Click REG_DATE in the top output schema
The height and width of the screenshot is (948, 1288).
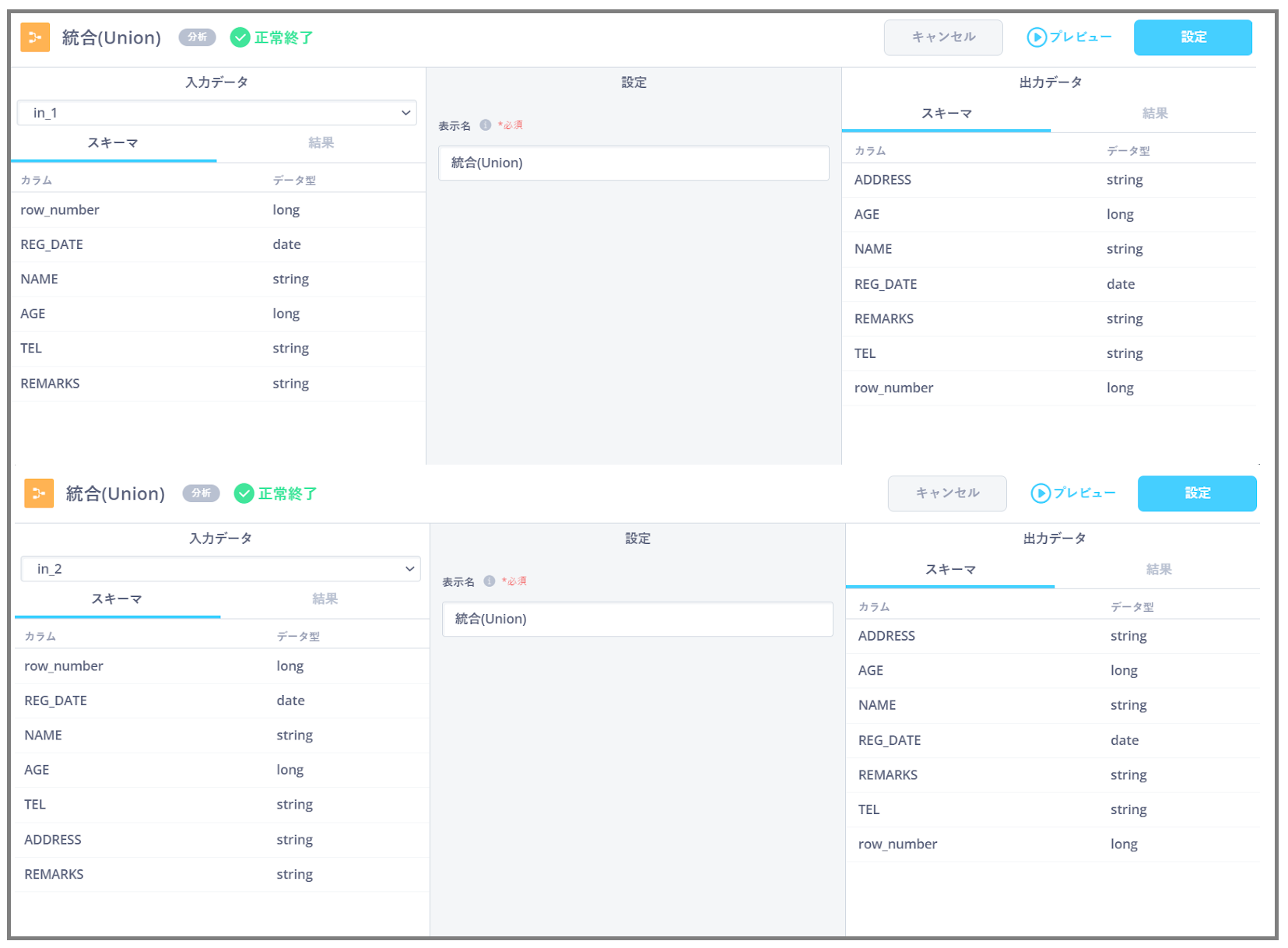886,284
